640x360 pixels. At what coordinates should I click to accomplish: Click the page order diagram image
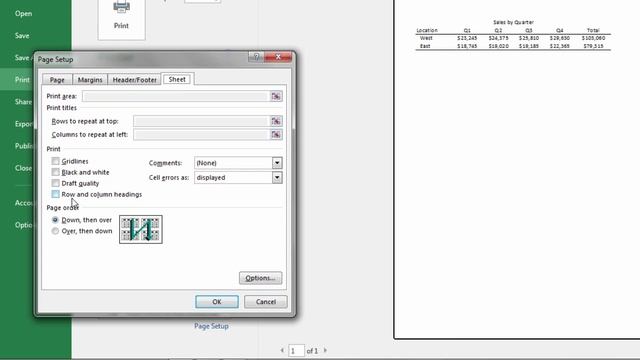[141, 229]
